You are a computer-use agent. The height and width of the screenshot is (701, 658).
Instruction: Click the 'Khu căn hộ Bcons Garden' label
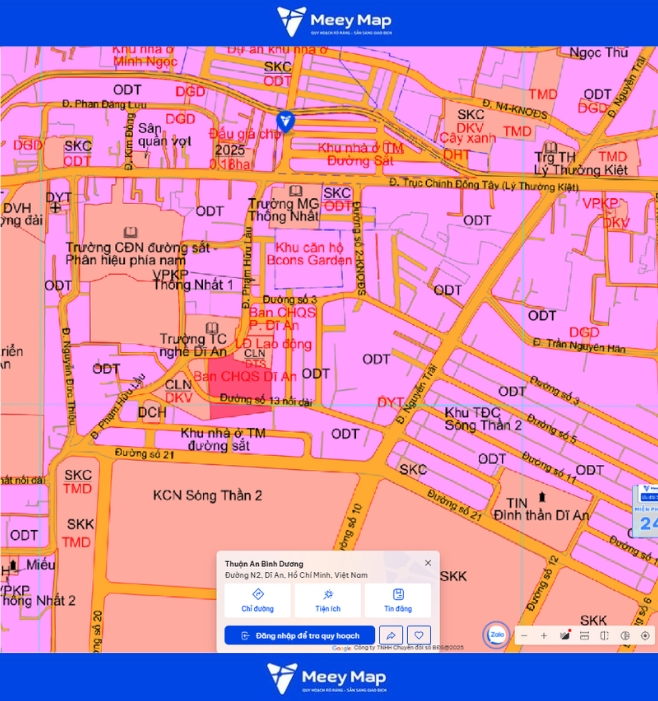pos(309,253)
